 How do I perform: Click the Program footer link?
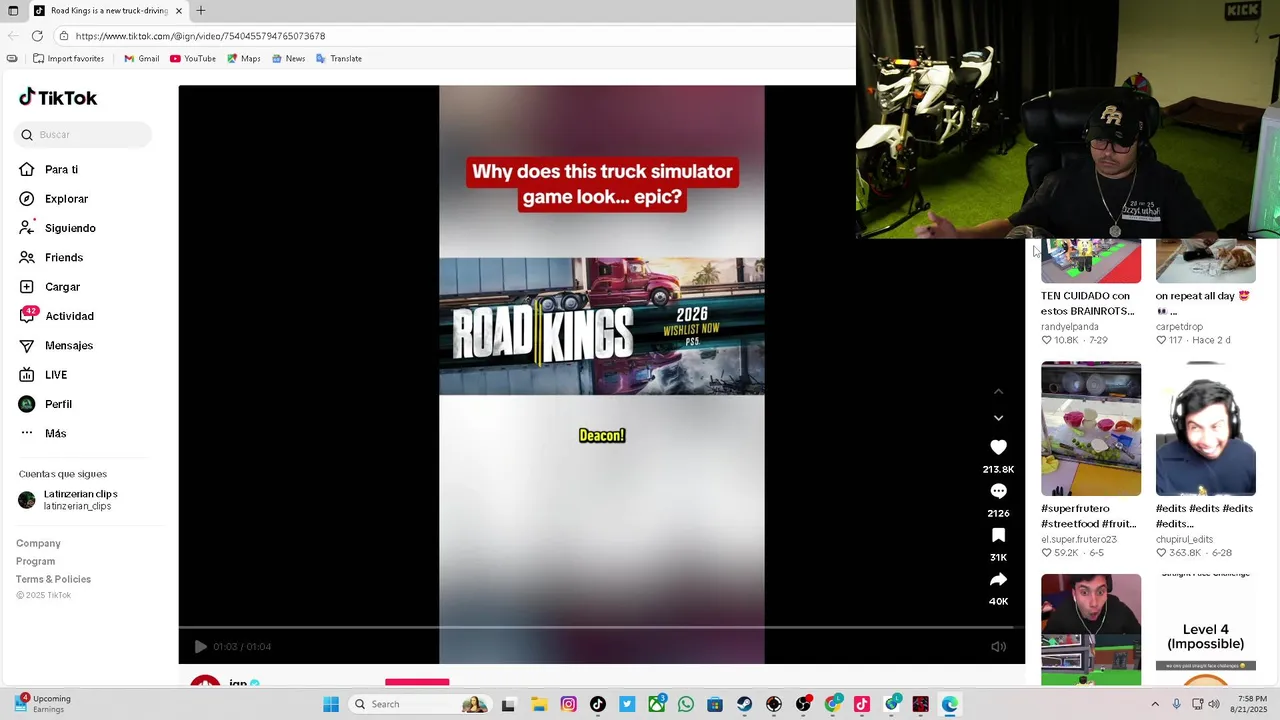[x=35, y=561]
